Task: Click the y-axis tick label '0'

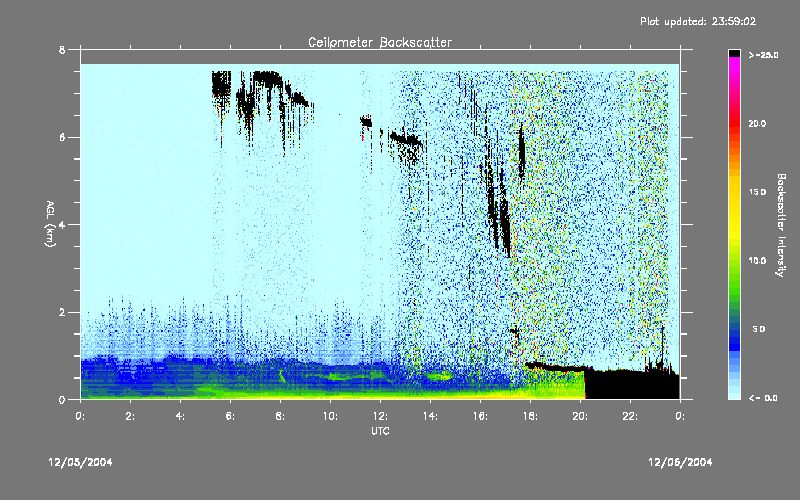Action: coord(62,400)
